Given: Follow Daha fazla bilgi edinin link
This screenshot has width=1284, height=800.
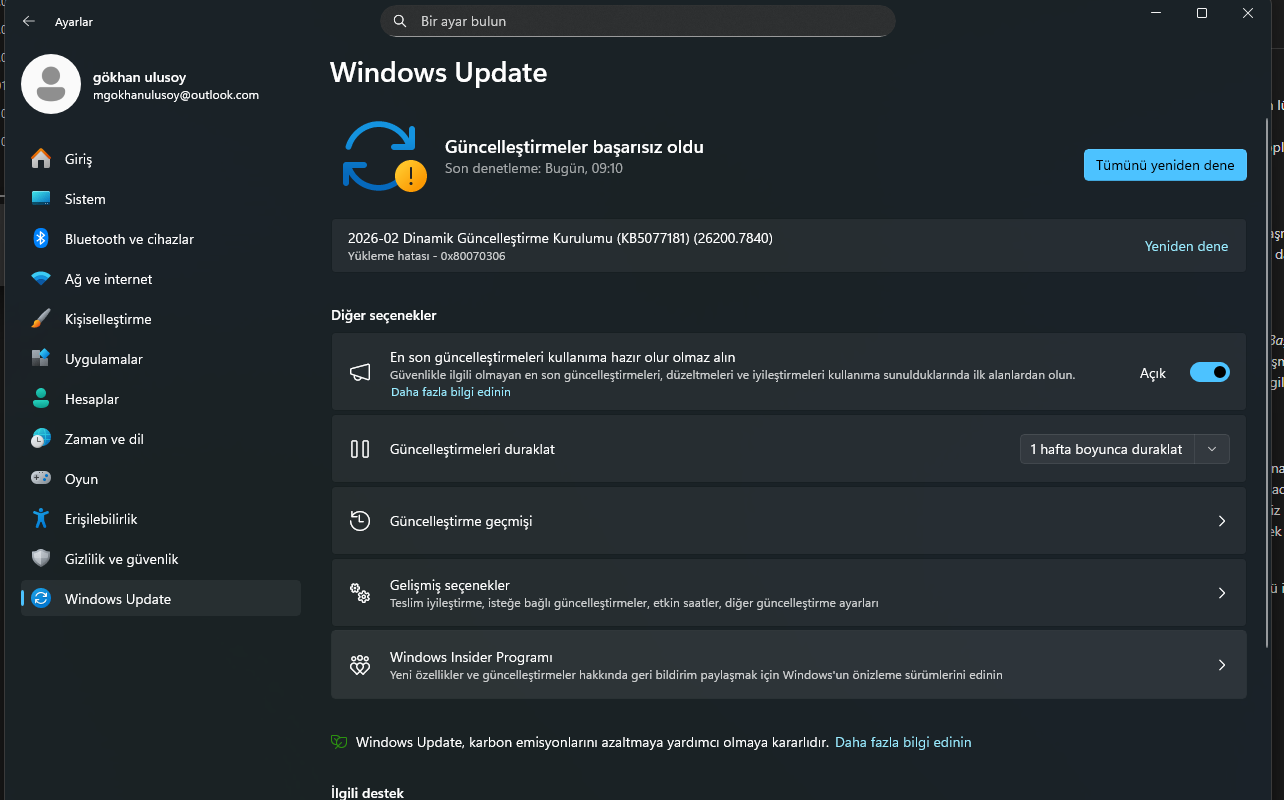Looking at the screenshot, I should (x=451, y=392).
